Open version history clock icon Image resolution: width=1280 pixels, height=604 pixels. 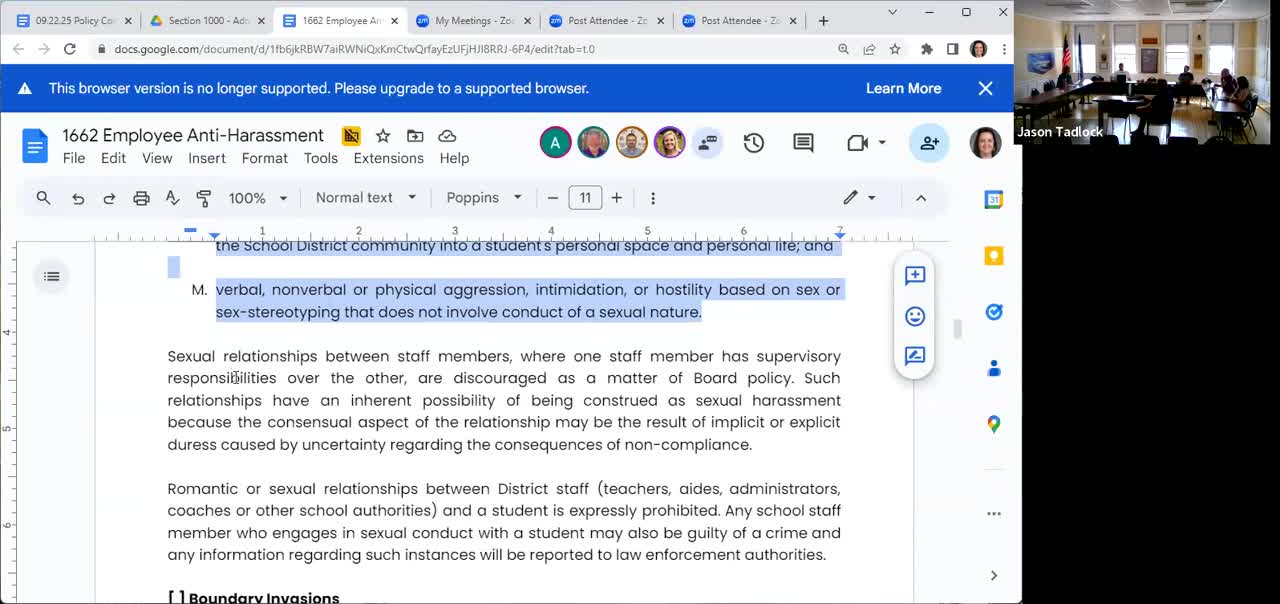pyautogui.click(x=753, y=143)
